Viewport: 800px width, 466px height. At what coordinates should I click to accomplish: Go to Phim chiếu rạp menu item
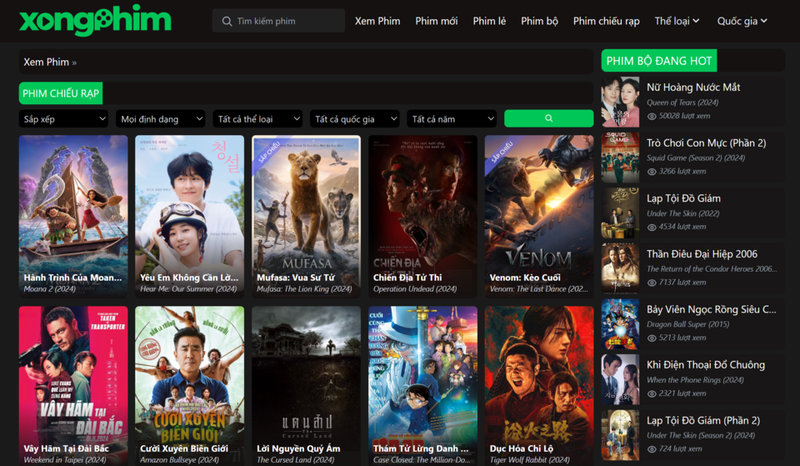coord(606,21)
